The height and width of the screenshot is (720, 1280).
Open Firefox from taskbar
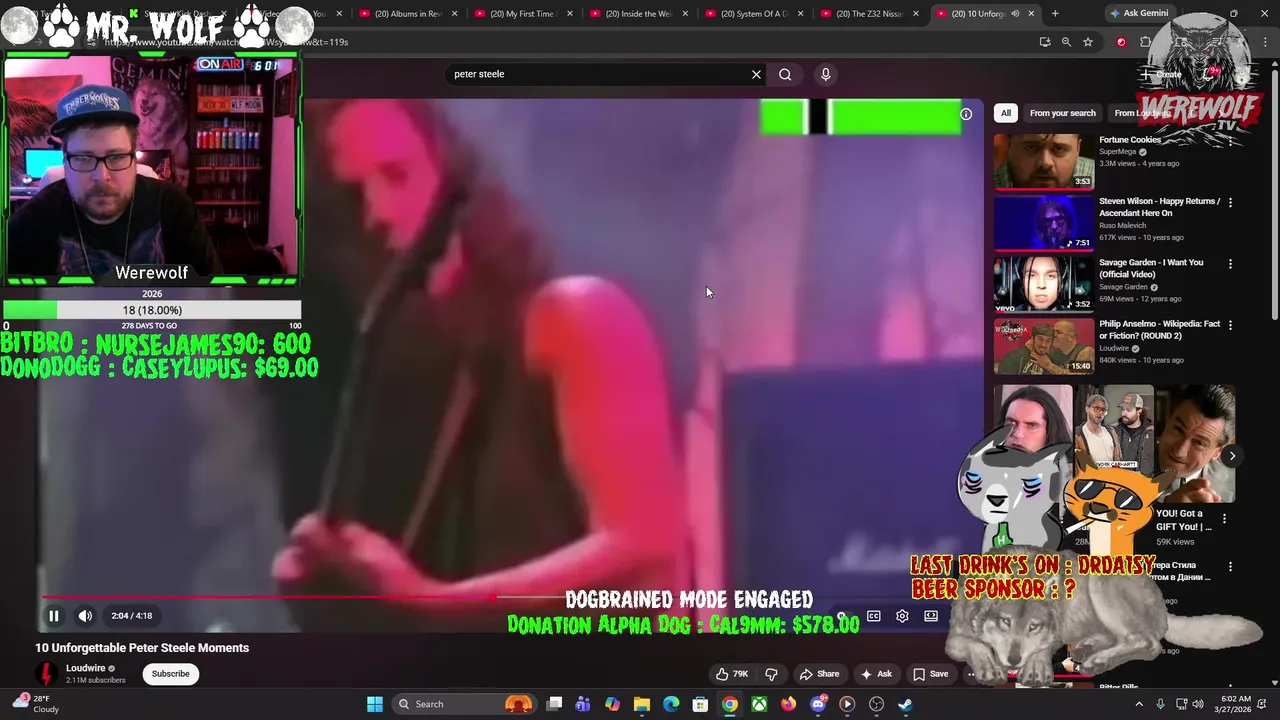click(788, 704)
